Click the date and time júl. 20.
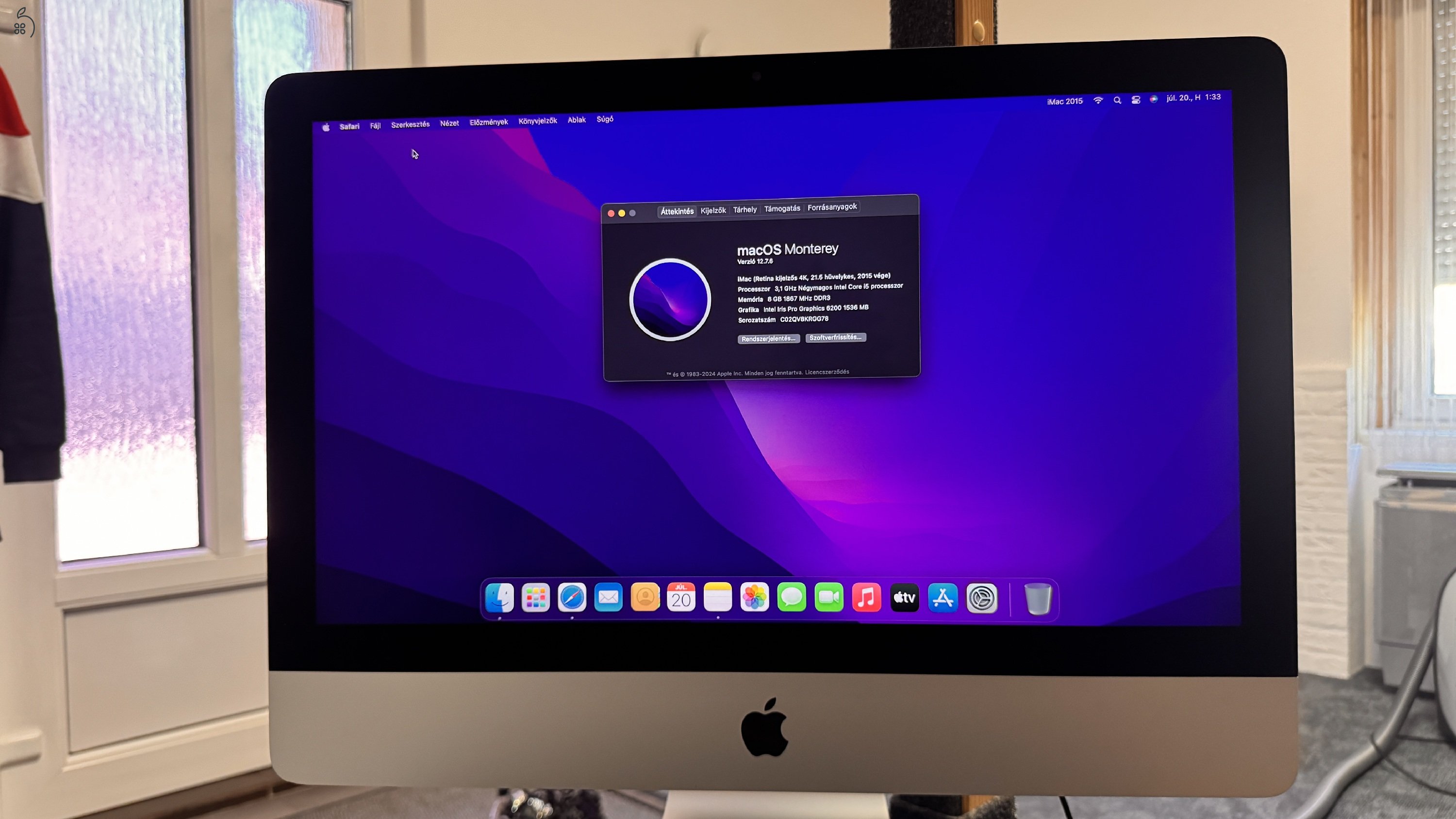 point(1194,98)
